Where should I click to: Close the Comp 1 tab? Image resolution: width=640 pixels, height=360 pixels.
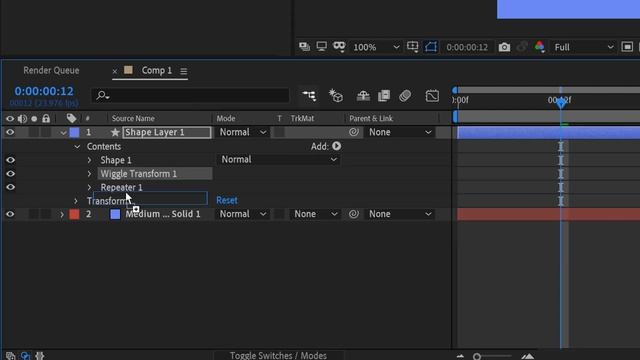115,71
